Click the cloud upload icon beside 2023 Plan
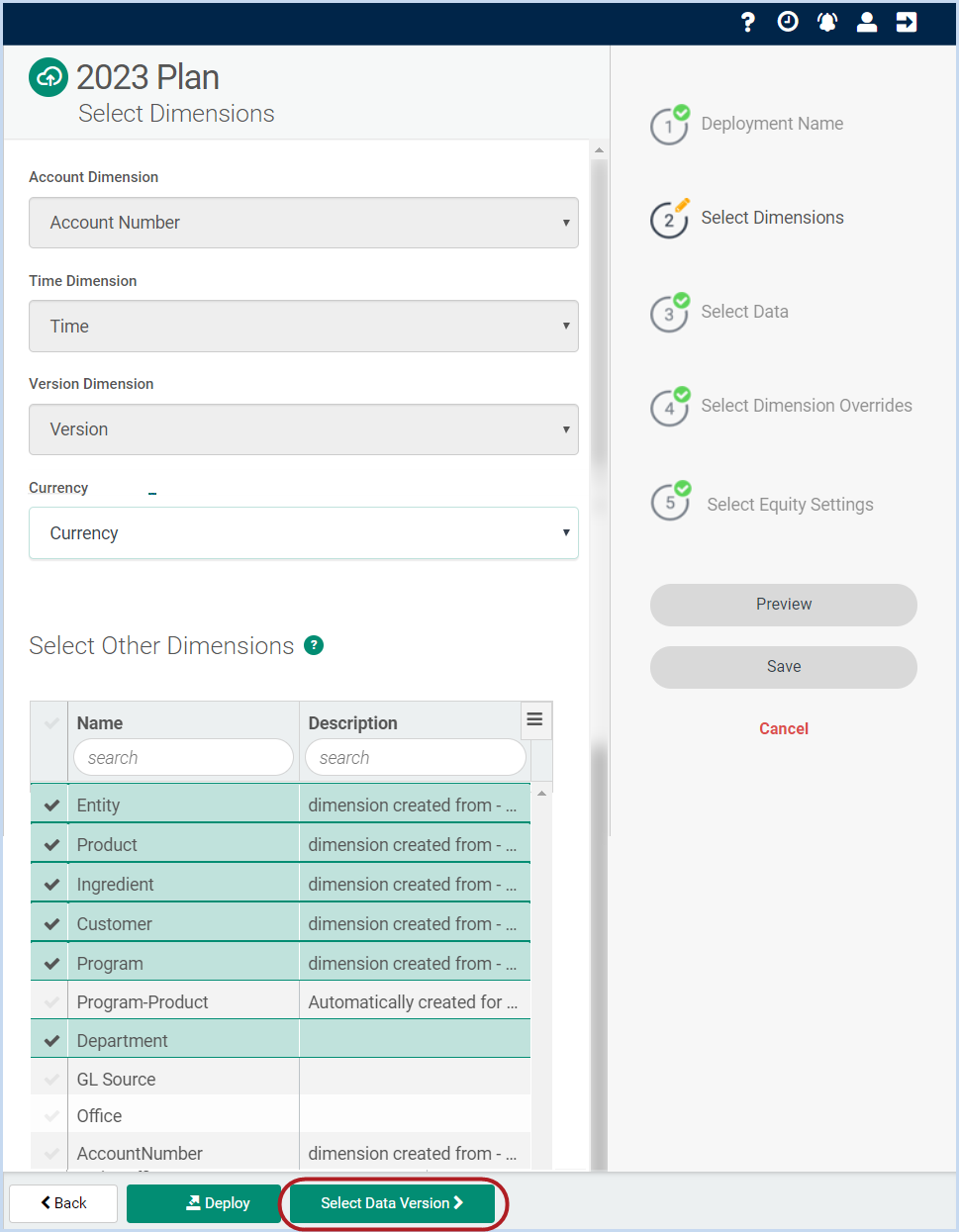Image resolution: width=959 pixels, height=1232 pixels. pos(48,77)
